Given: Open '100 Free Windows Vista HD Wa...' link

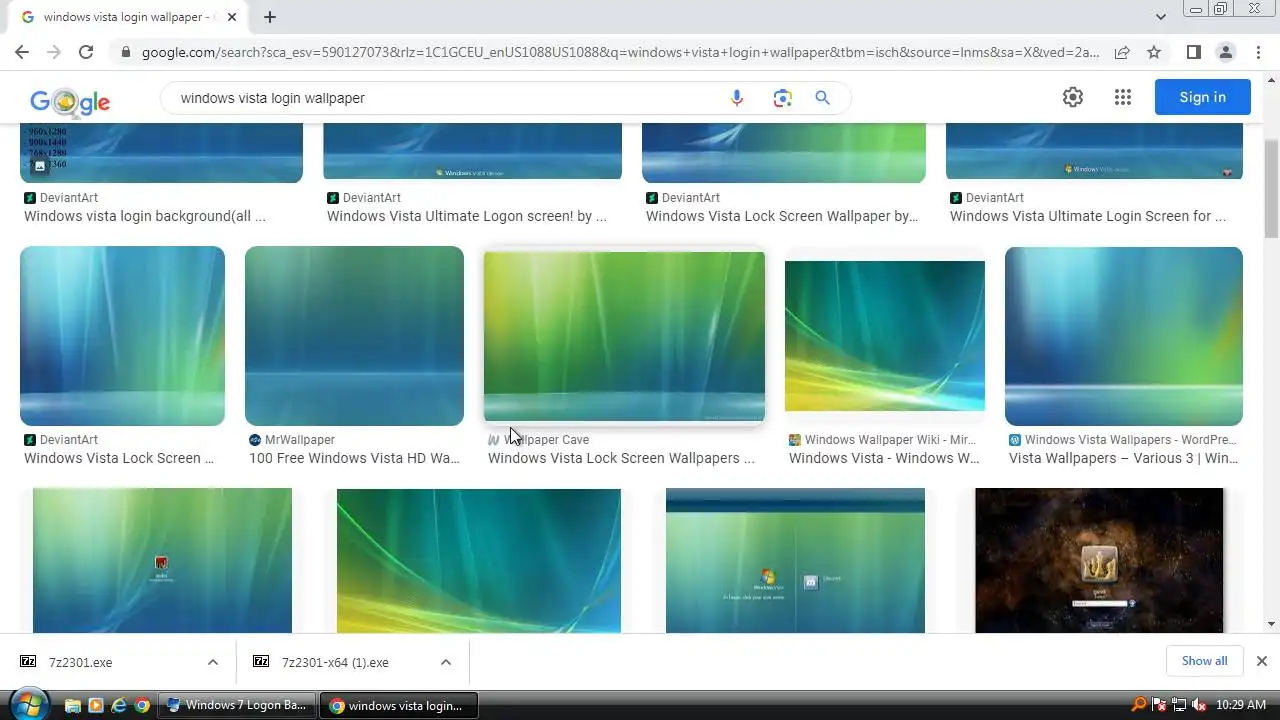Looking at the screenshot, I should click(x=354, y=458).
